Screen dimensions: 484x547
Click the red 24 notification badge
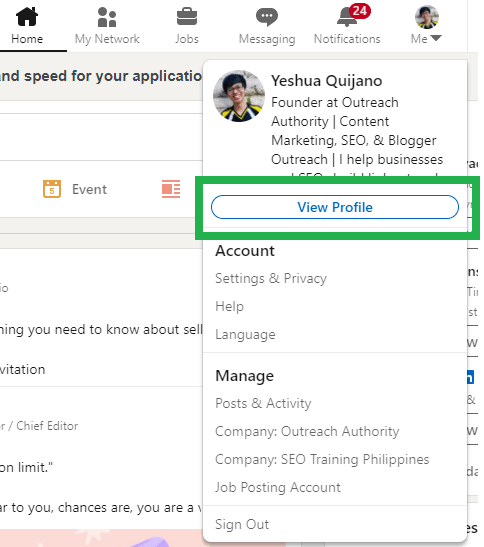point(360,11)
